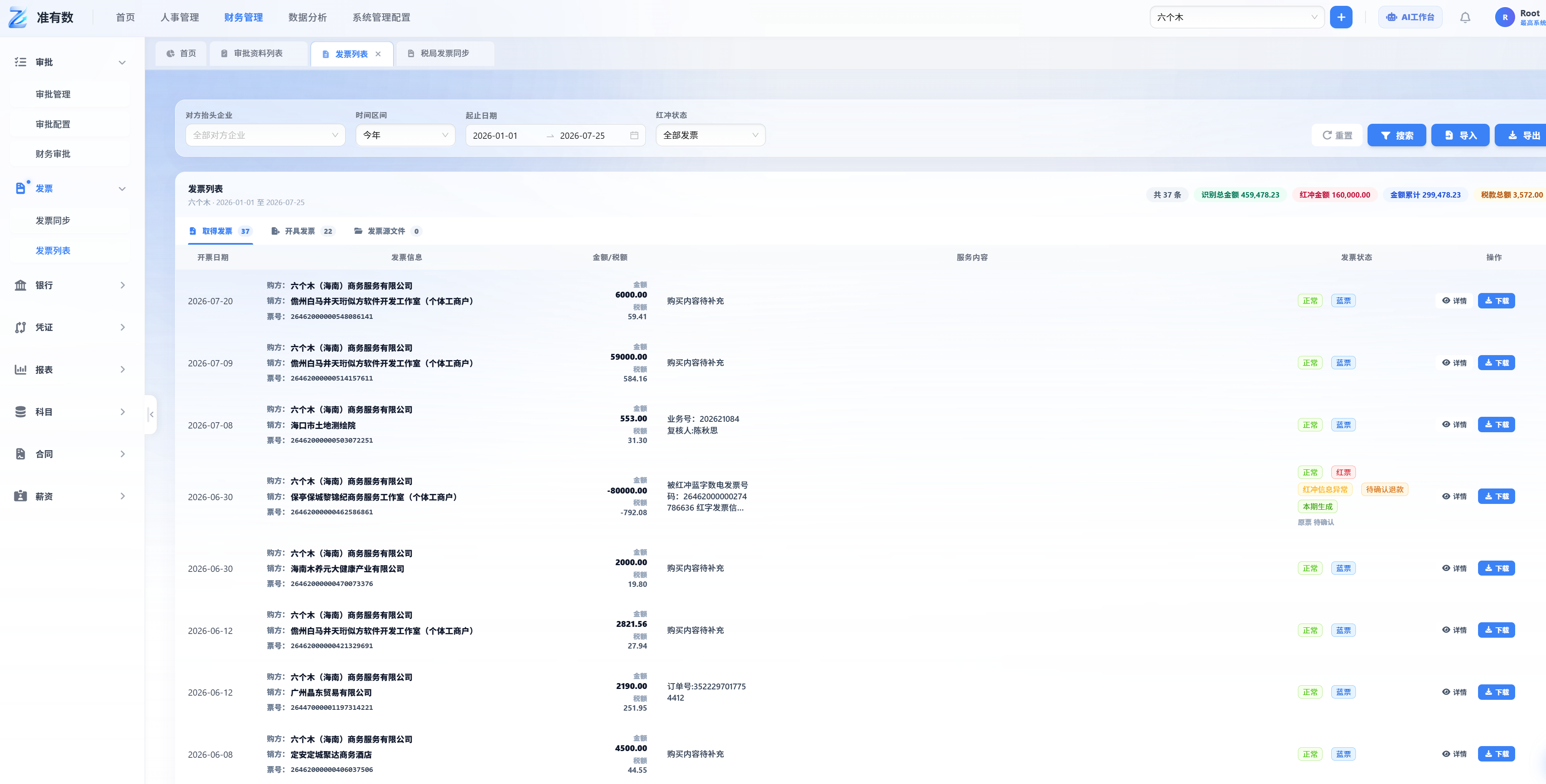Screen dimensions: 1546x784
Task: Switch to the 审批资料列表 tab
Action: click(x=258, y=53)
